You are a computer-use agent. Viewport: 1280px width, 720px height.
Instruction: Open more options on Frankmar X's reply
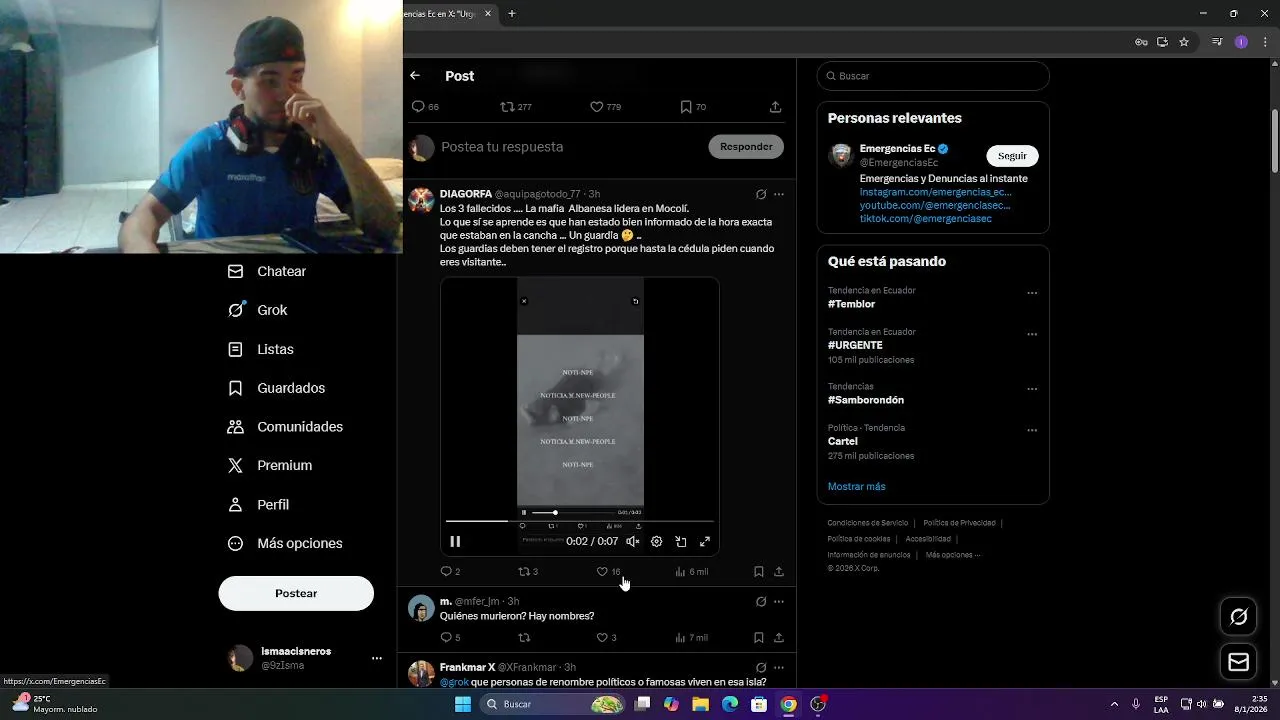(x=779, y=668)
